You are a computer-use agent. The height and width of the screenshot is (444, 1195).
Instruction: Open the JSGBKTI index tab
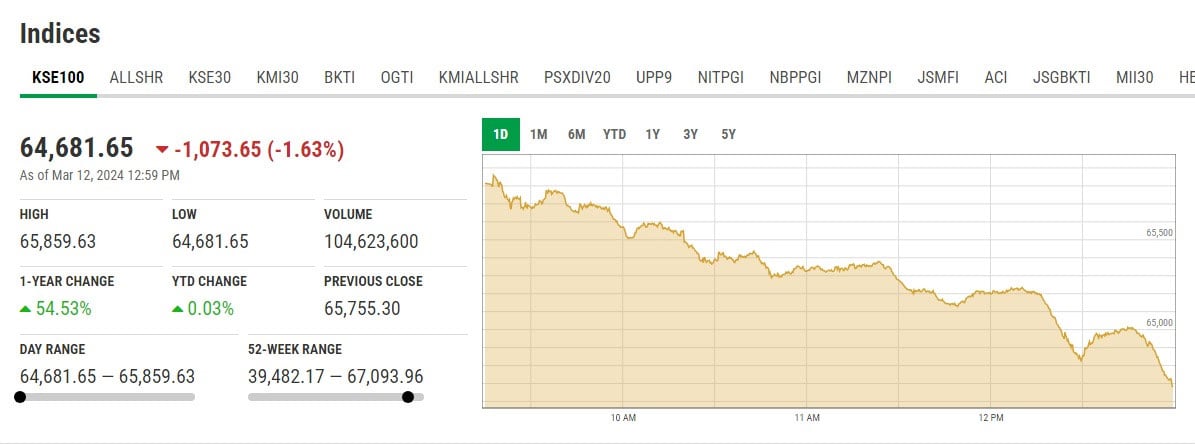(1062, 77)
